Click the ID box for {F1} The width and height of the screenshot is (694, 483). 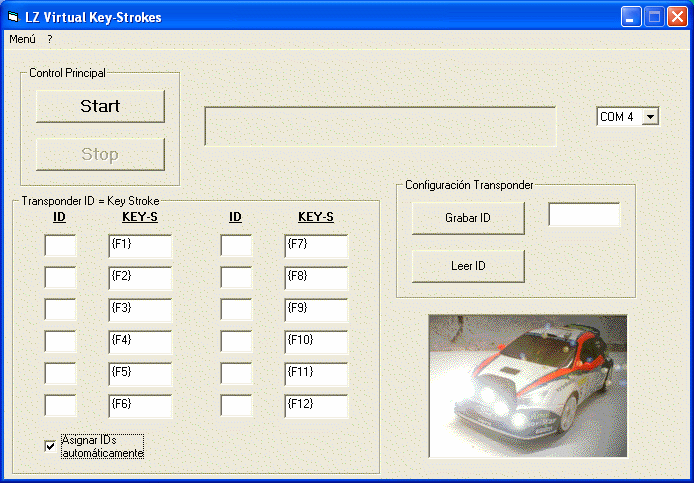pos(60,246)
